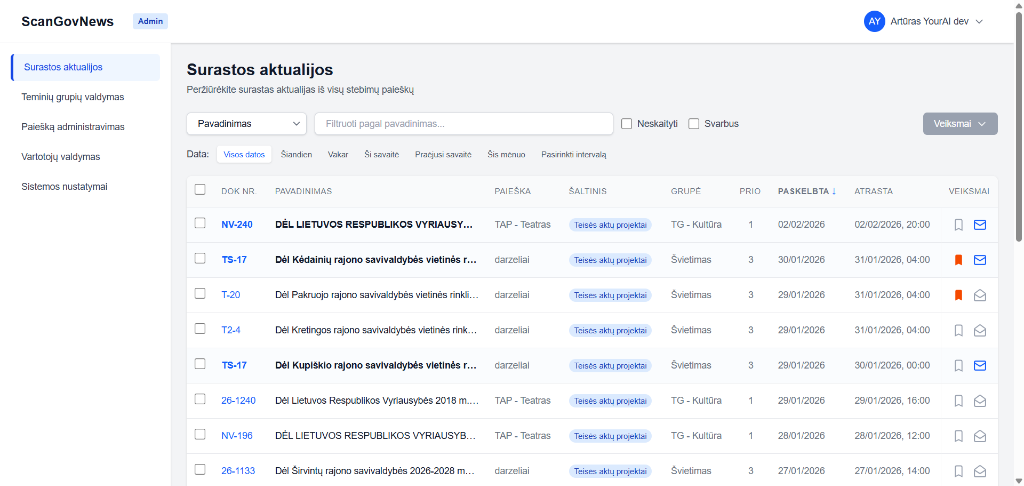Image resolution: width=1024 pixels, height=486 pixels.
Task: Bookmark the NV-196 row
Action: click(x=959, y=436)
